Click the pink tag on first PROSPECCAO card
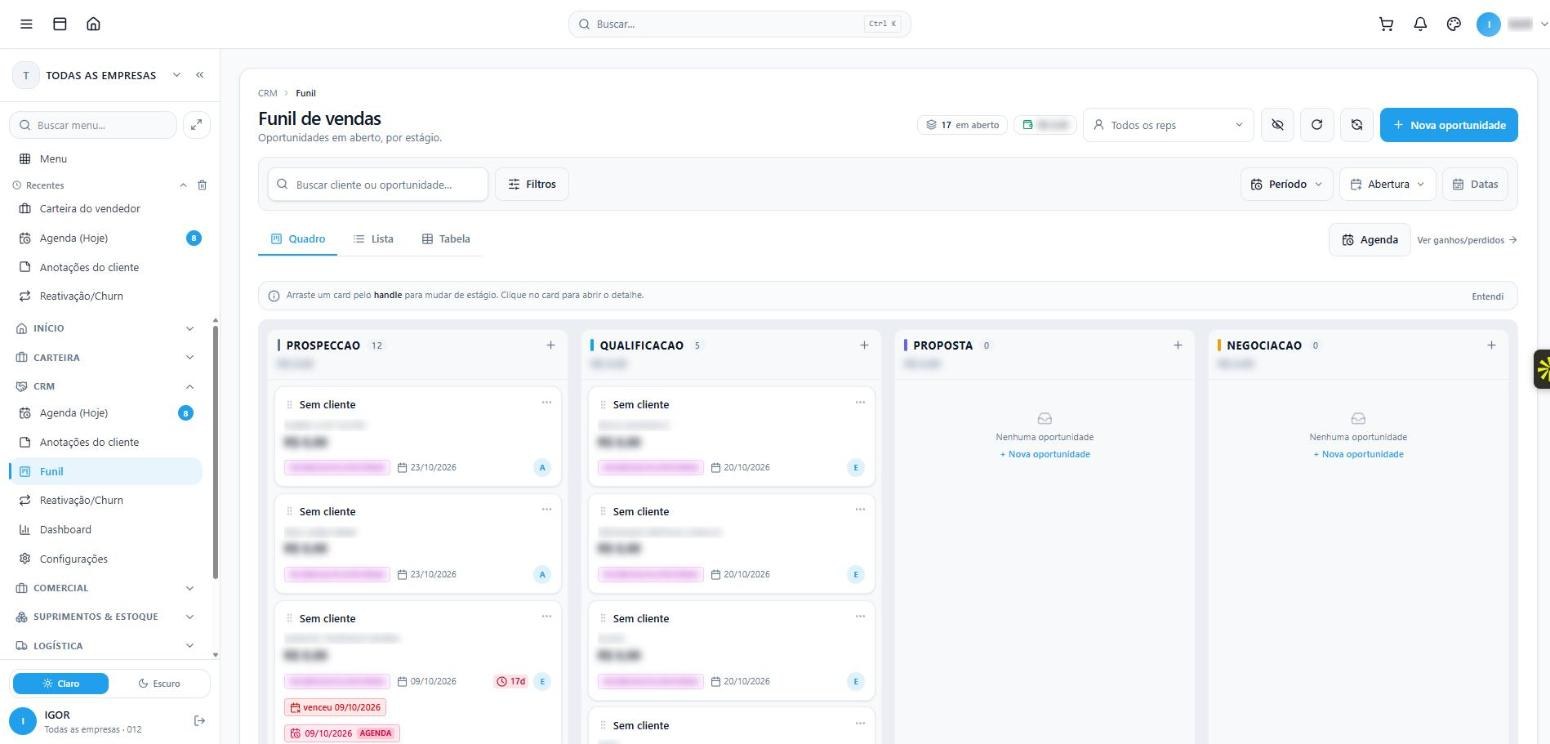1550x744 pixels. [x=337, y=467]
